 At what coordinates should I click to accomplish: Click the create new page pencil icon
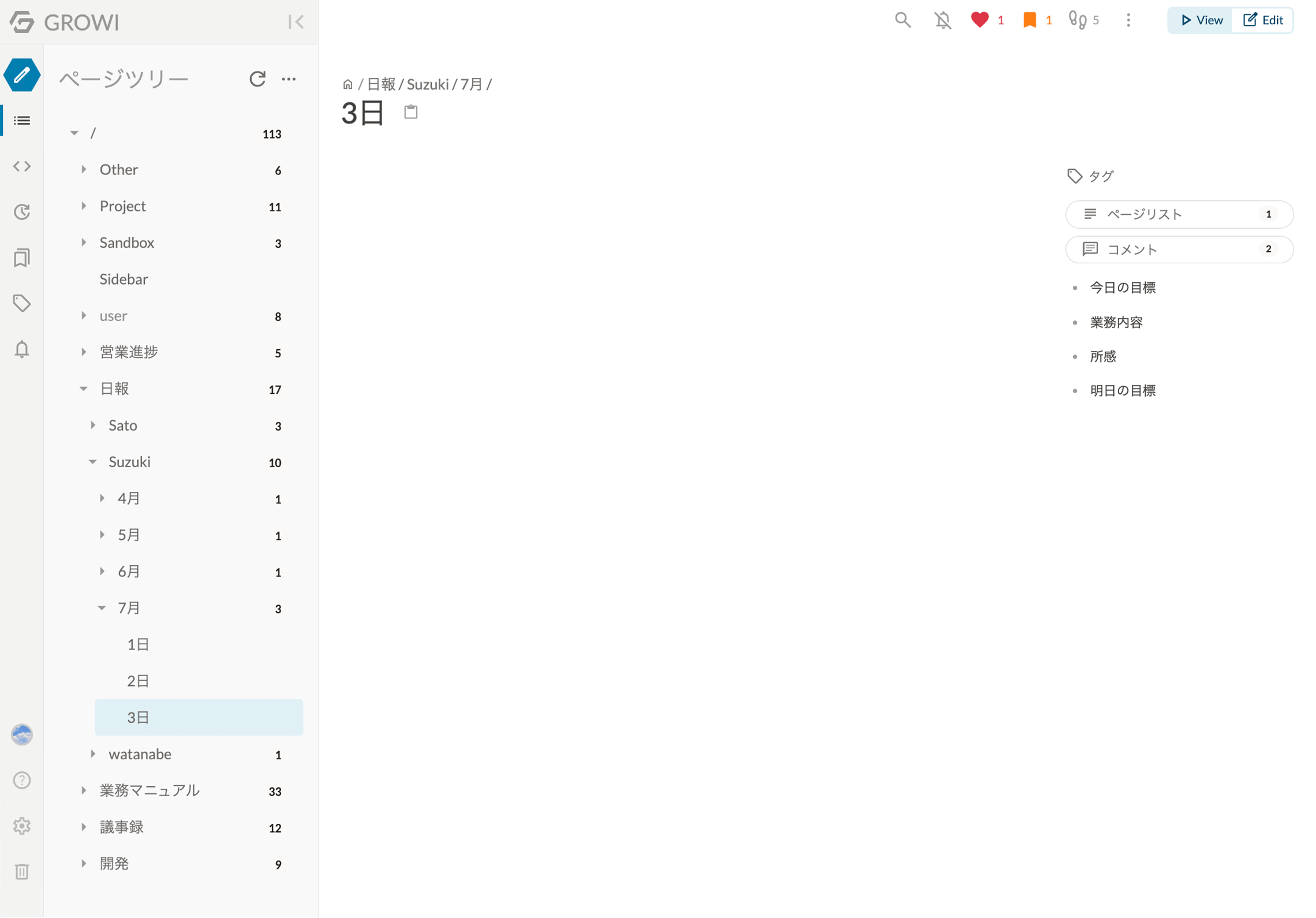(22, 75)
